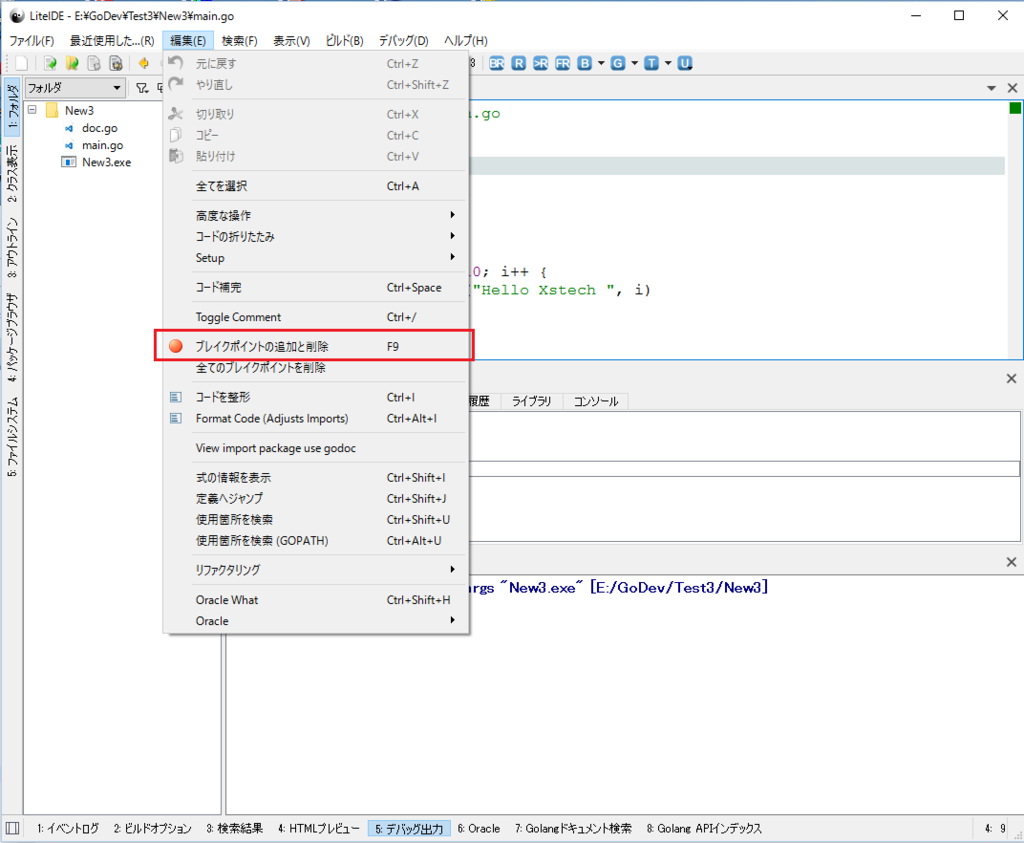This screenshot has width=1024, height=843.
Task: Toggle the 7: Golangドキュメント検索 panel
Action: pos(573,829)
